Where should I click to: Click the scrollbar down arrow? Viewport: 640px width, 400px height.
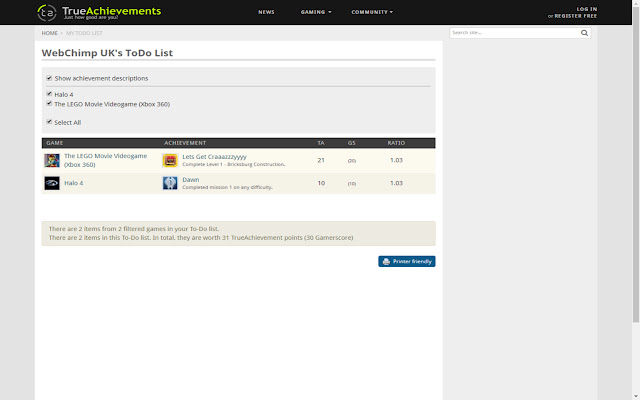click(636, 397)
